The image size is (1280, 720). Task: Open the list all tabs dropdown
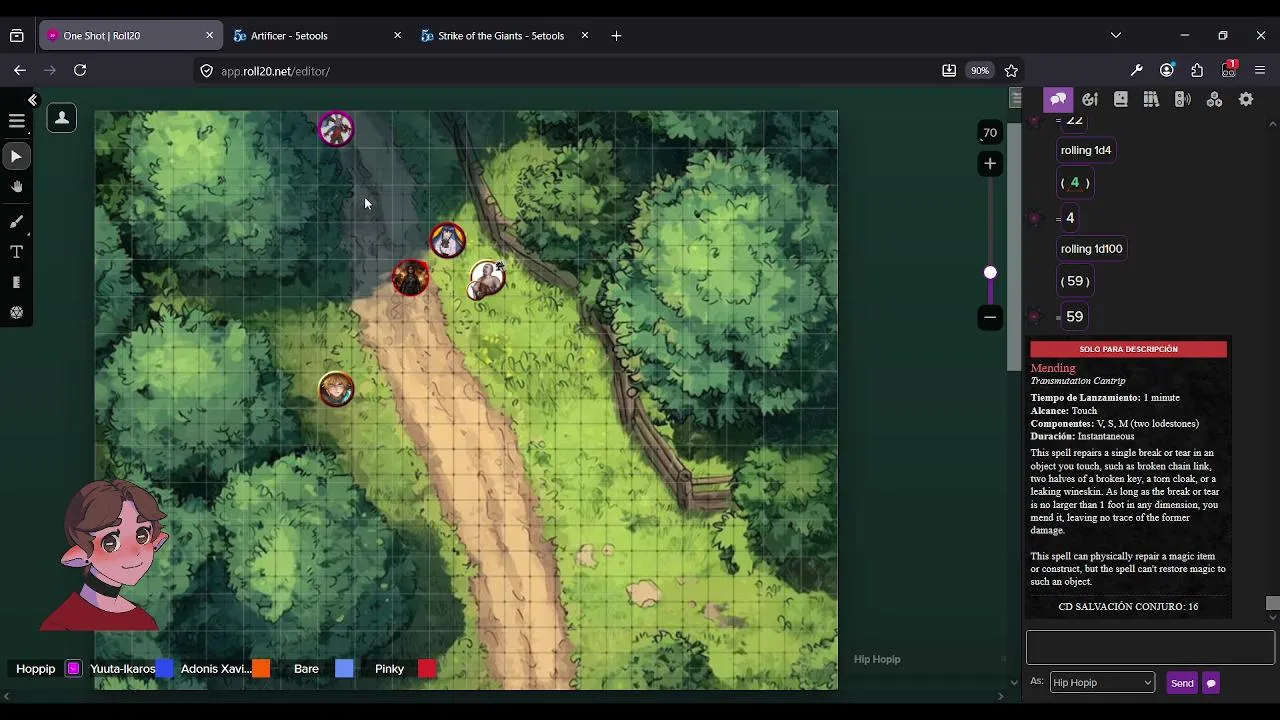coord(1116,35)
